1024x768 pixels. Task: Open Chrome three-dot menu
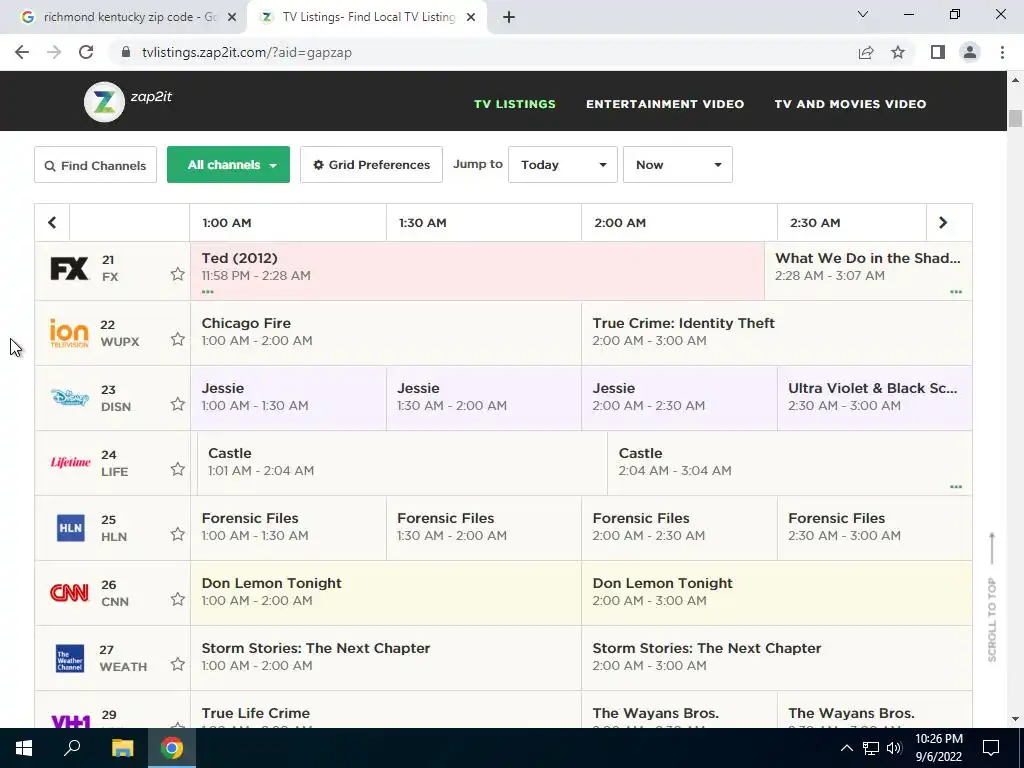coord(1002,52)
